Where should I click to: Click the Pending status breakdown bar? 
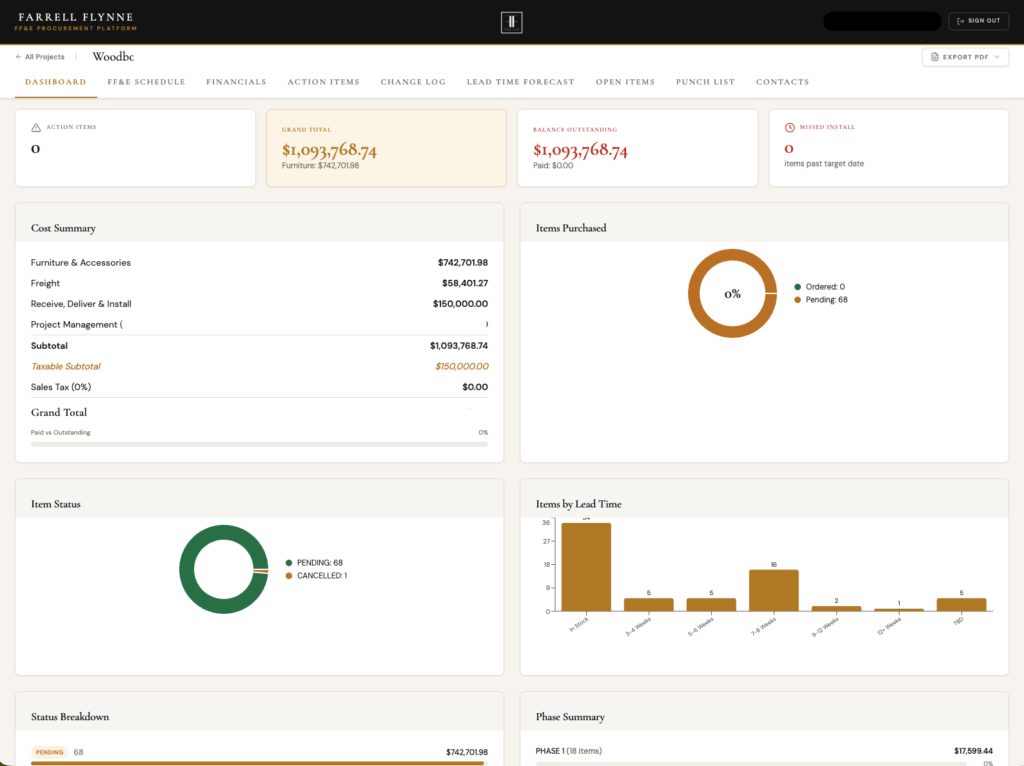click(x=257, y=763)
